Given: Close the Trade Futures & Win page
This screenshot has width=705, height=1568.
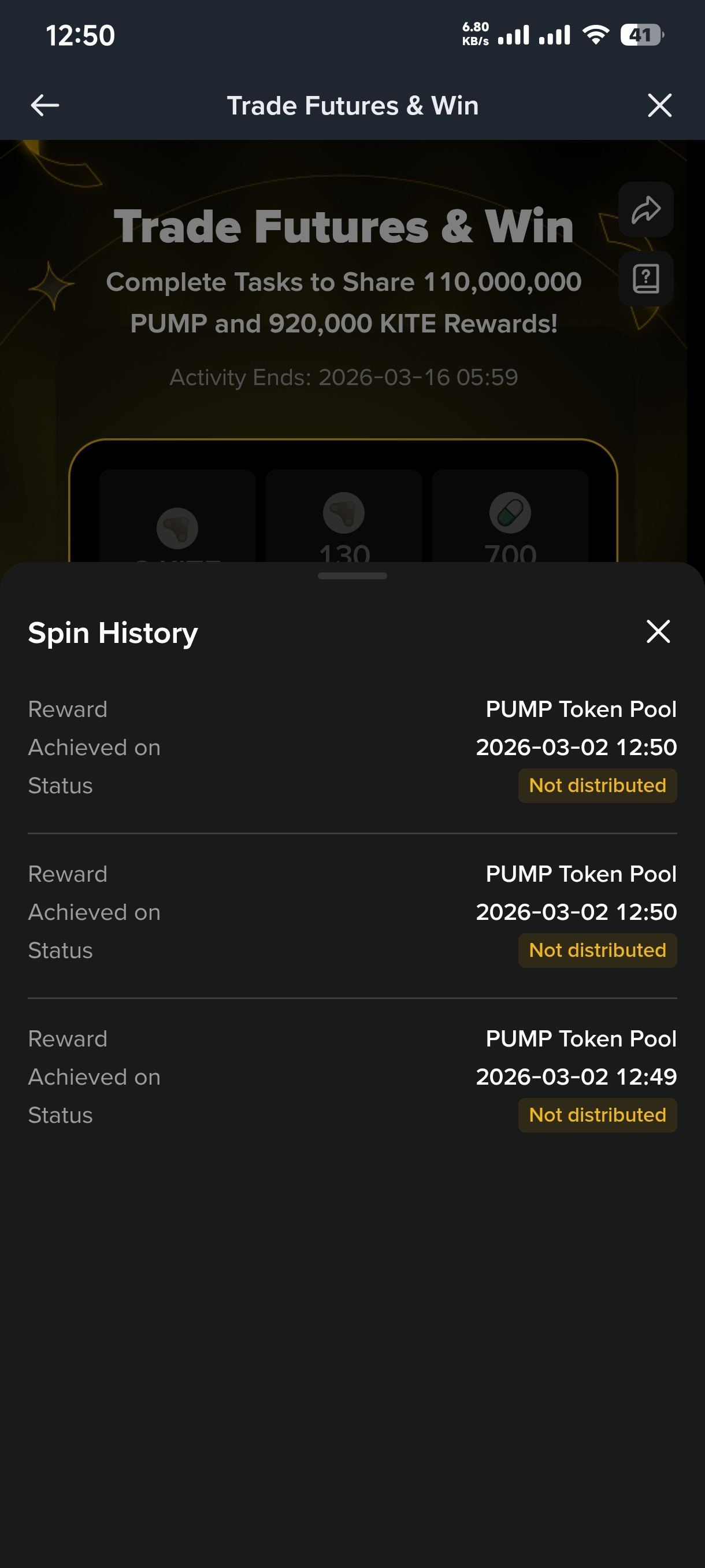Looking at the screenshot, I should pos(659,105).
